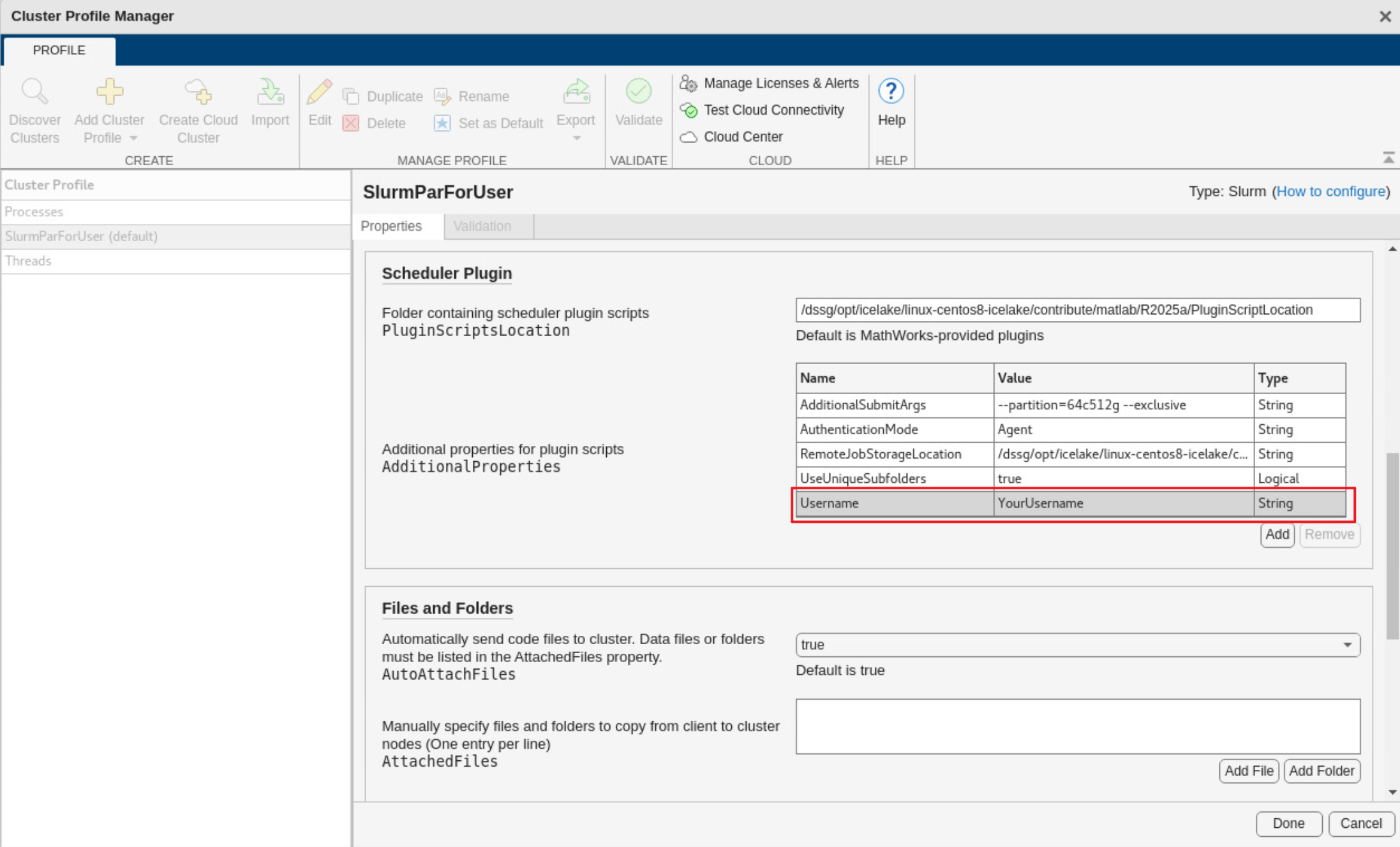
Task: Close the Cluster Profile Manager window
Action: click(x=1385, y=17)
